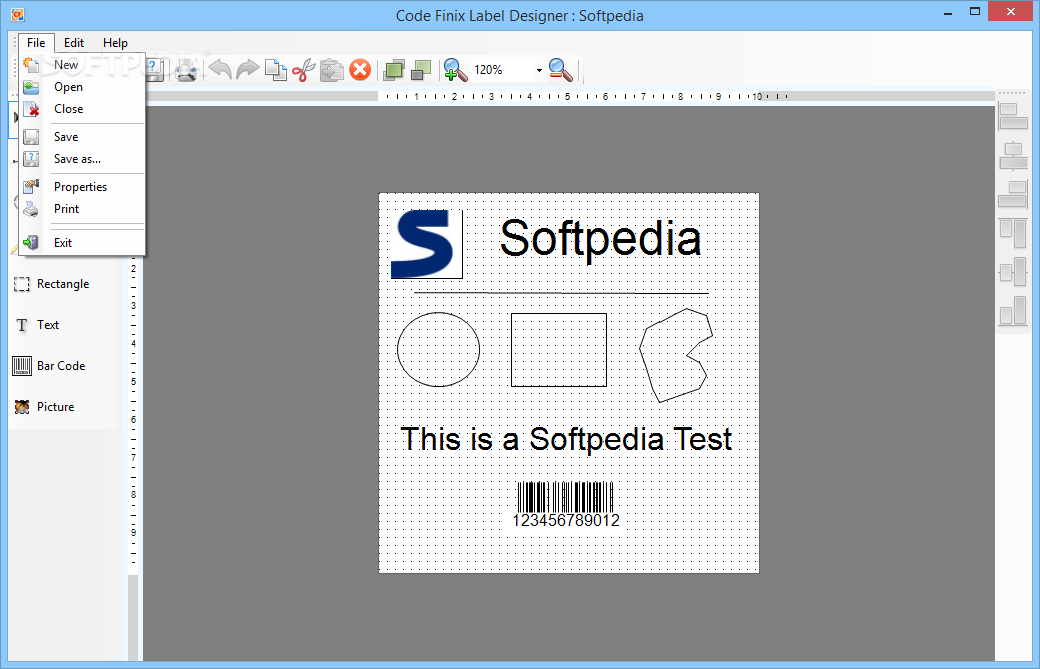The height and width of the screenshot is (669, 1040).
Task: Click the Save menu entry
Action: (x=82, y=137)
